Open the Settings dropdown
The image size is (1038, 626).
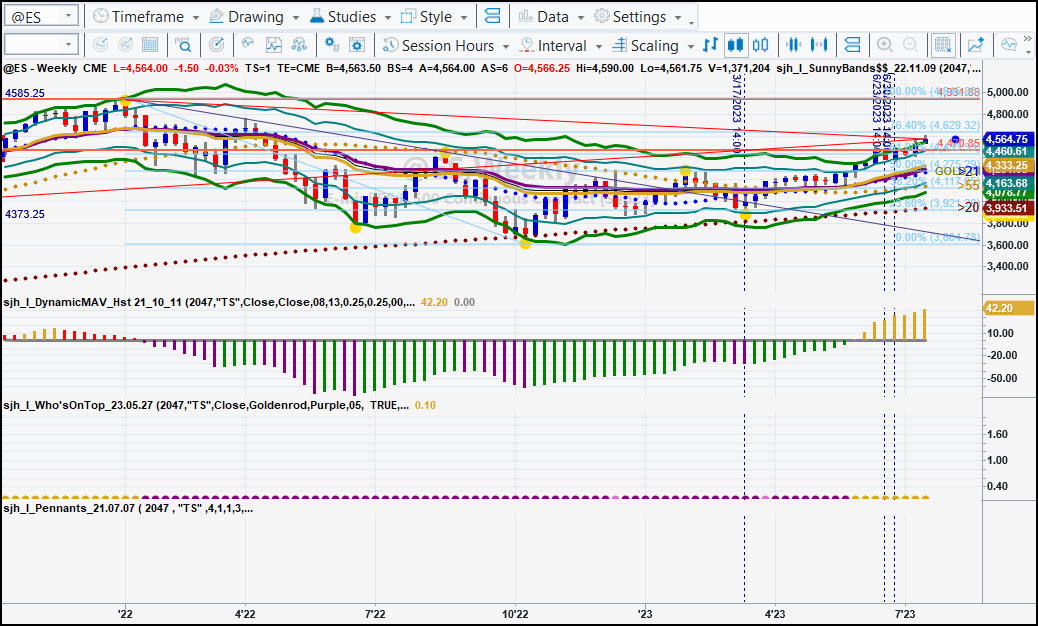pos(638,17)
